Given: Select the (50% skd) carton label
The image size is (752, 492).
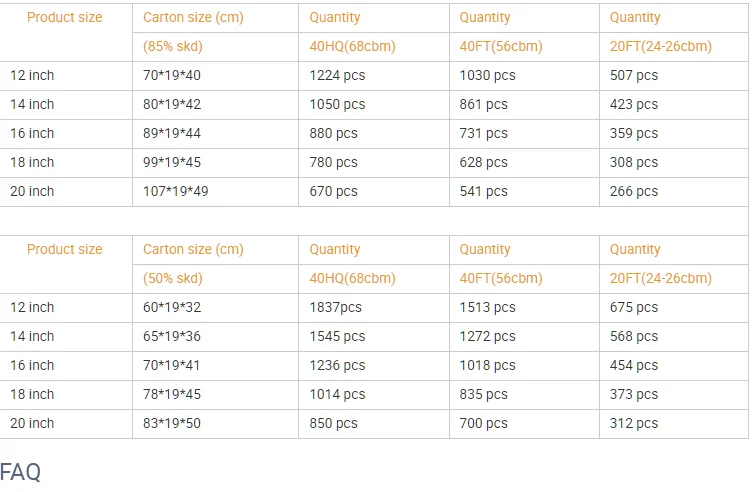Looking at the screenshot, I should pos(172,278).
